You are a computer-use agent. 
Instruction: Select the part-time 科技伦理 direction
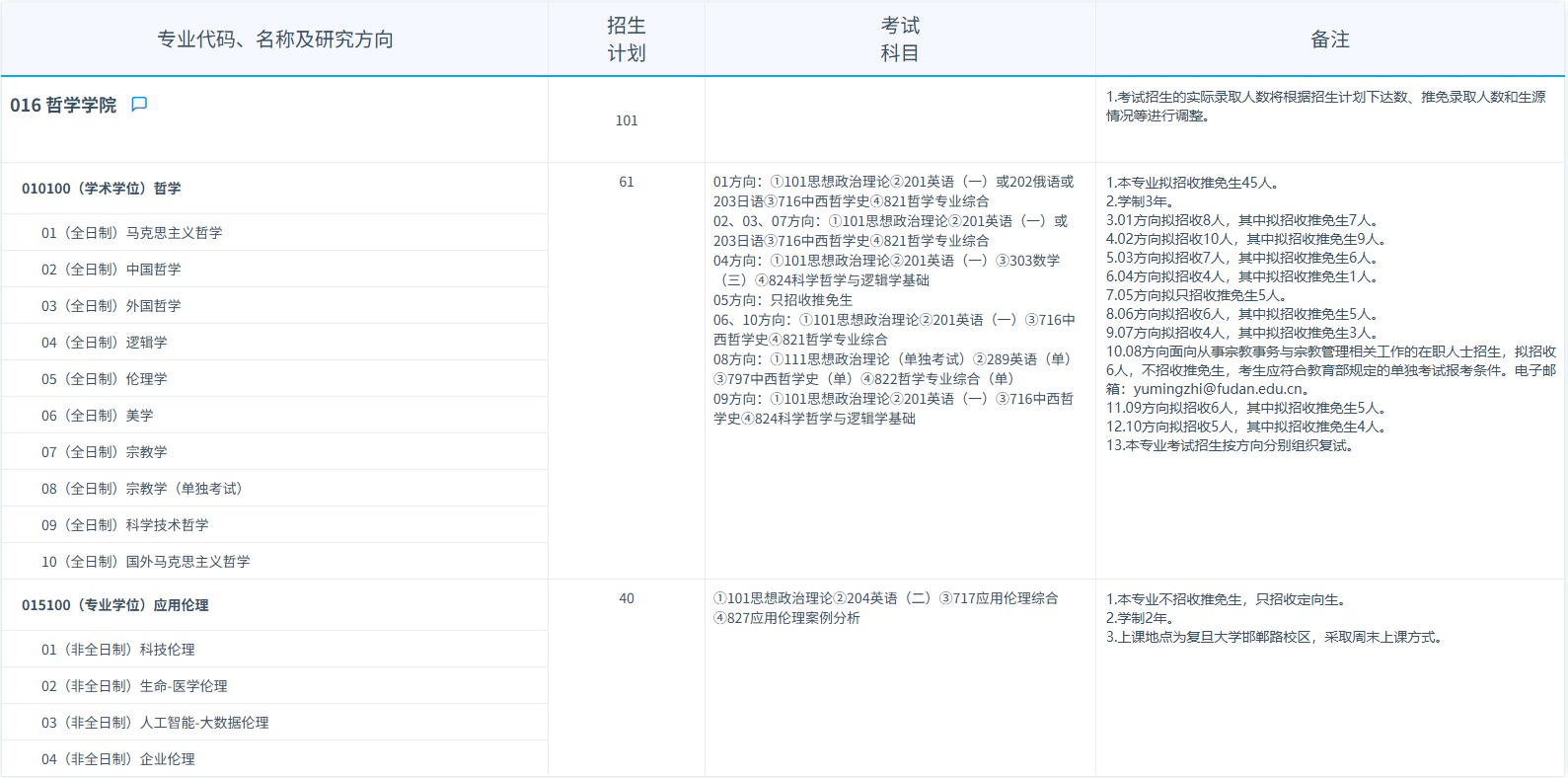coord(117,650)
